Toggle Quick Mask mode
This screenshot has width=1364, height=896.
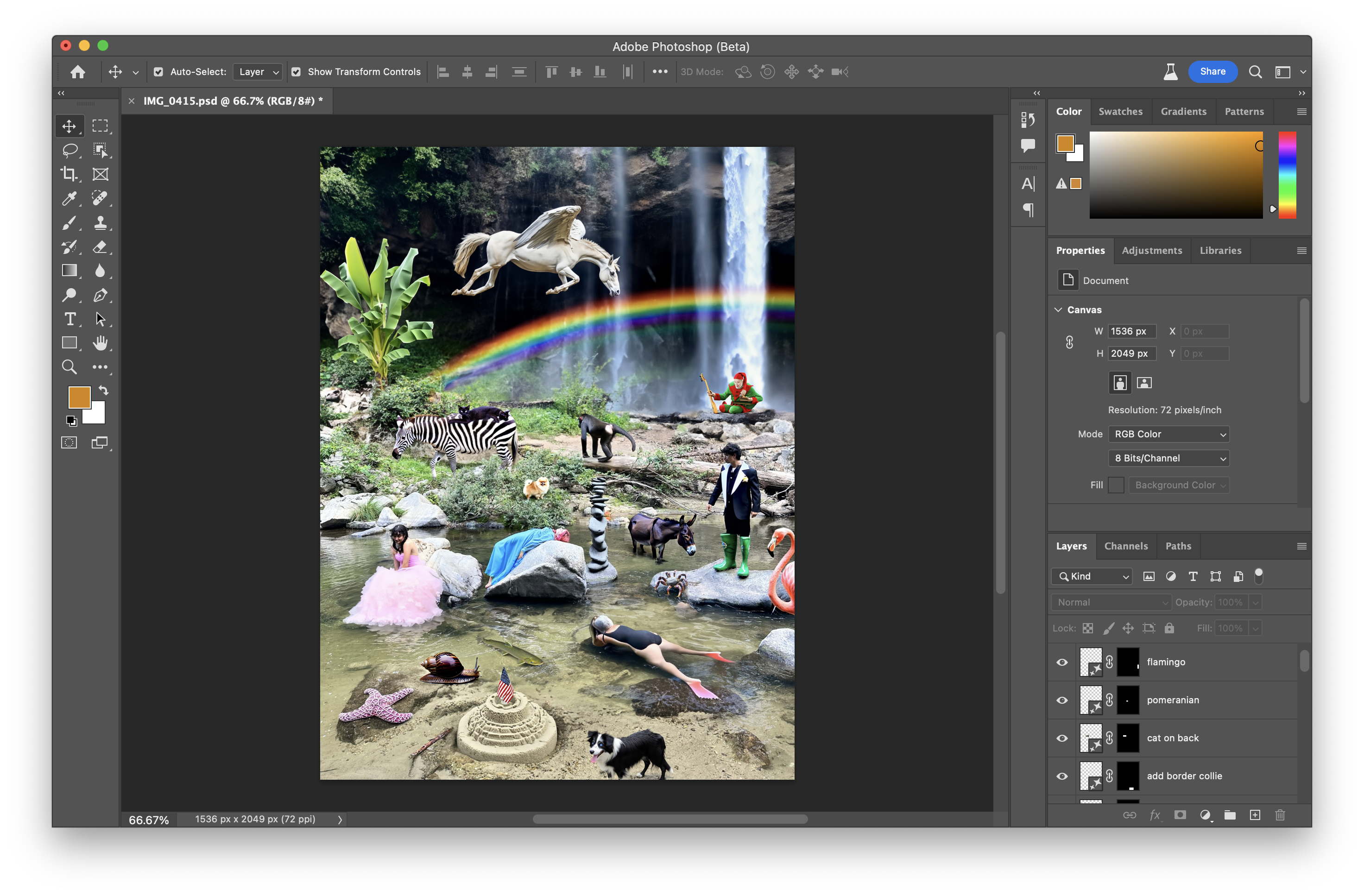(x=69, y=442)
